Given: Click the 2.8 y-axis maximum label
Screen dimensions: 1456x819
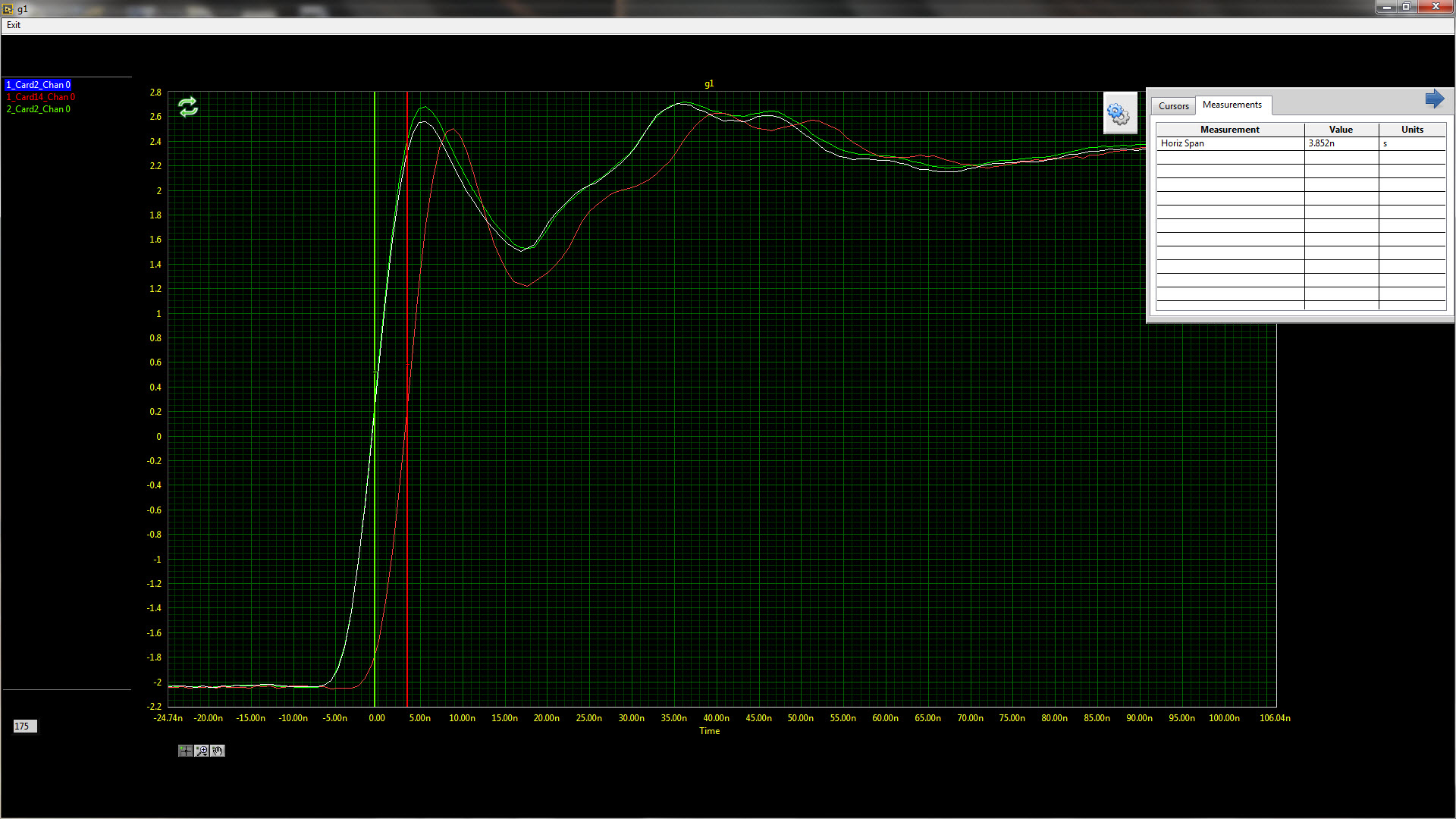Looking at the screenshot, I should point(155,93).
